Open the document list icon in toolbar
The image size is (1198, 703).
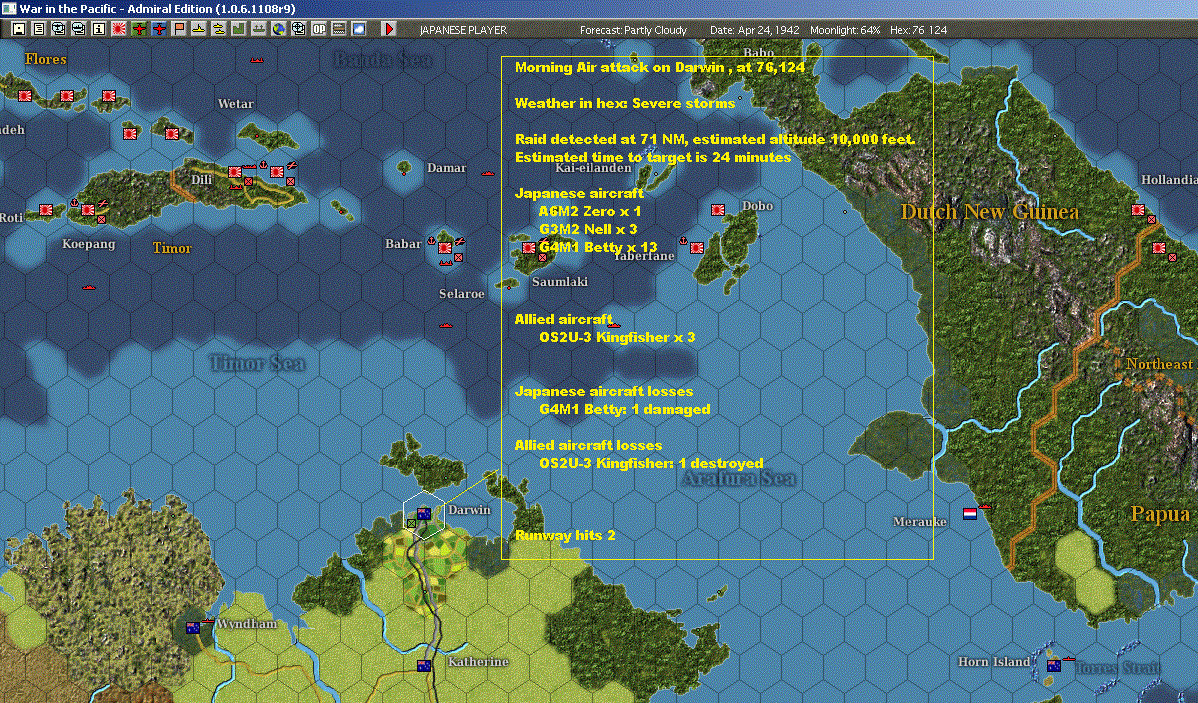coord(38,29)
